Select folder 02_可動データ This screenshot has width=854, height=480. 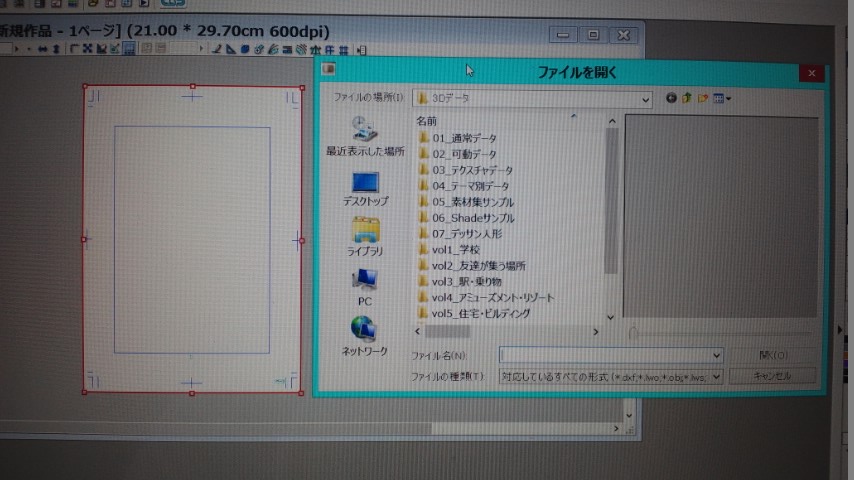click(x=458, y=154)
